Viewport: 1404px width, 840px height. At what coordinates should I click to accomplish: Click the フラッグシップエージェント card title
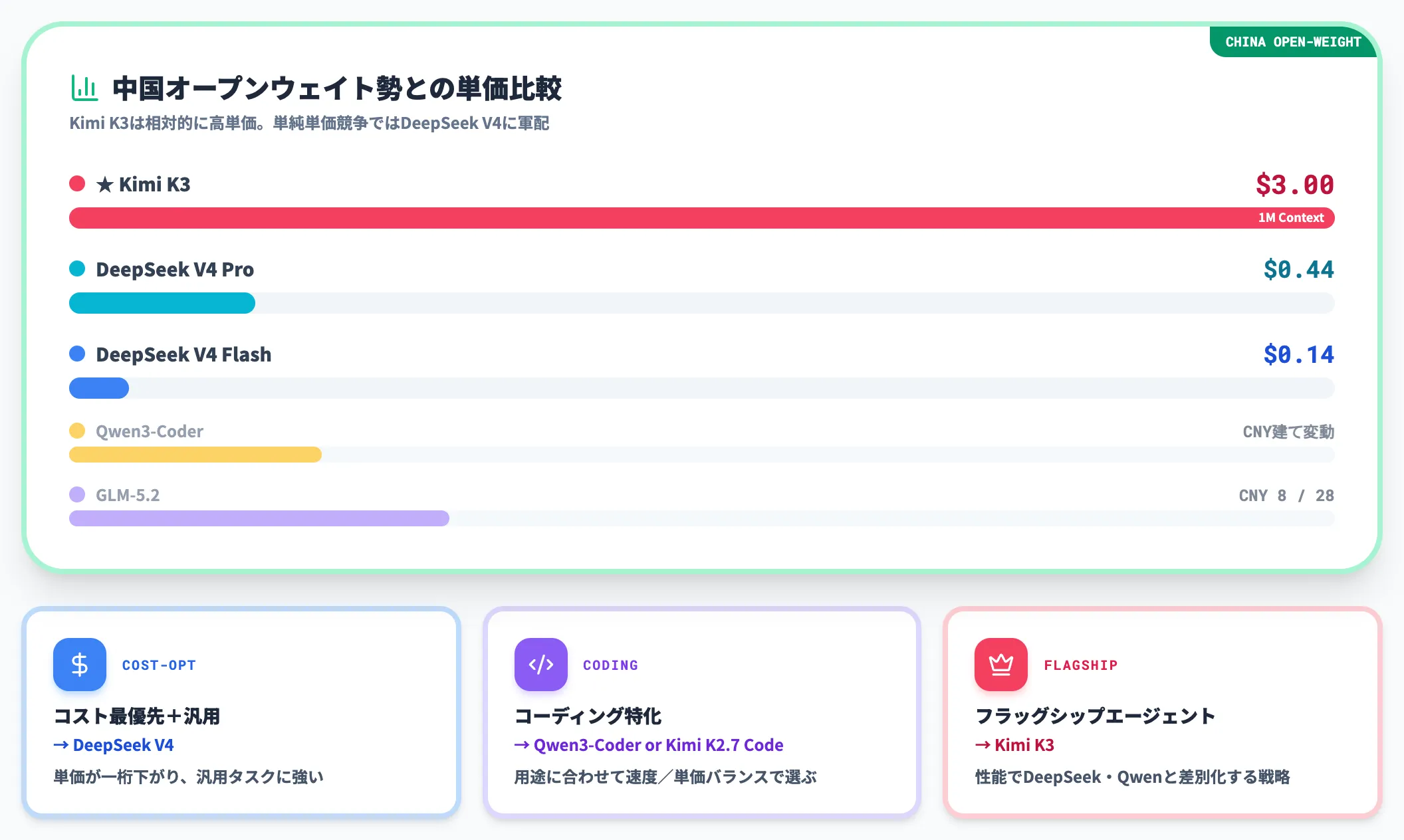(x=1096, y=716)
